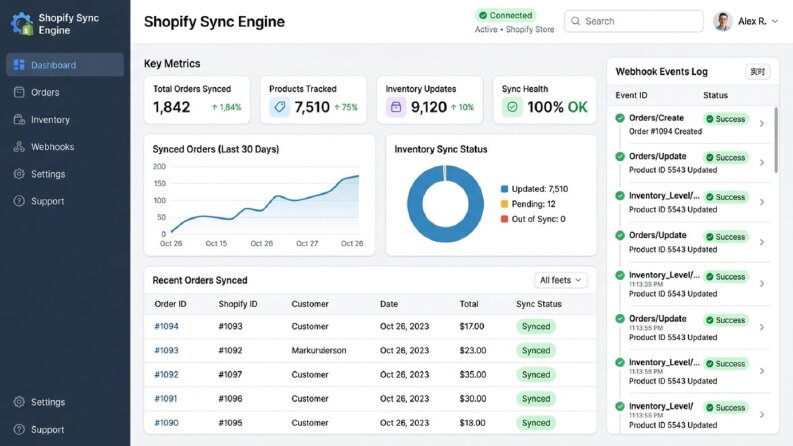The height and width of the screenshot is (446, 793).
Task: Click the Sync Health check icon
Action: [512, 107]
